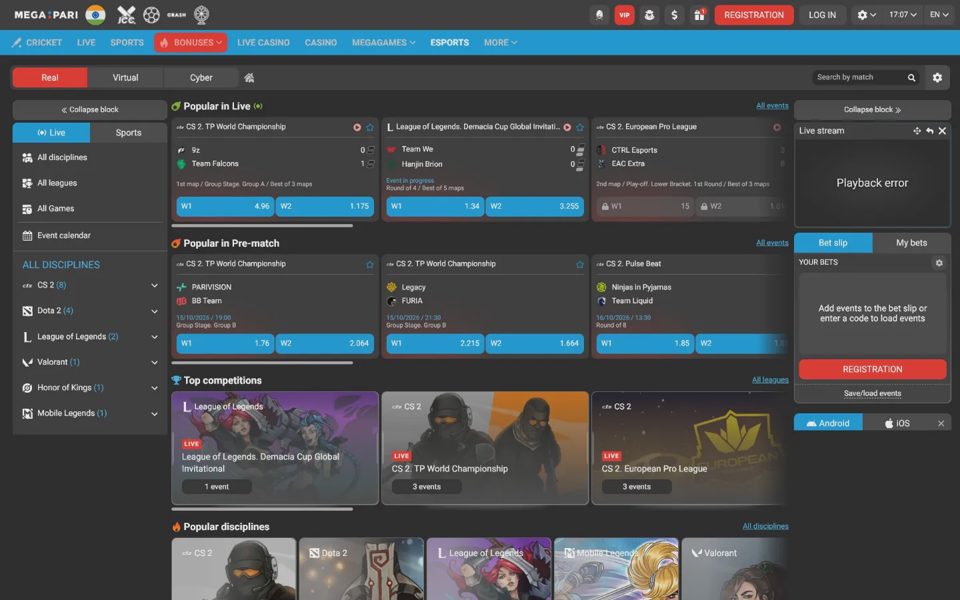Screen dimensions: 960x600
Task: Open the All disciplines sidebar icon
Action: click(x=27, y=158)
